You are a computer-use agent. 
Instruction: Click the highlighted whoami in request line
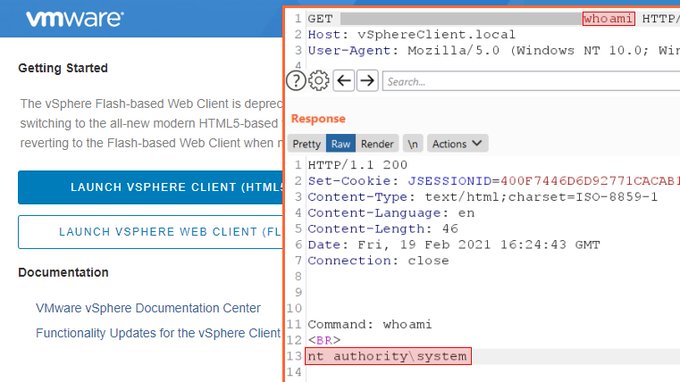[608, 19]
